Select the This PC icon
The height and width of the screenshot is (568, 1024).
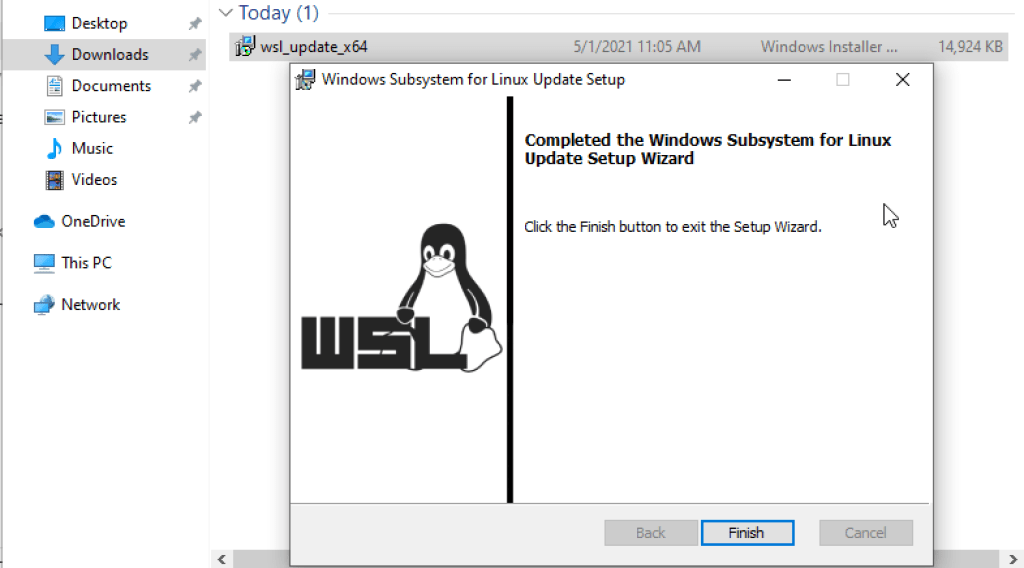point(44,263)
